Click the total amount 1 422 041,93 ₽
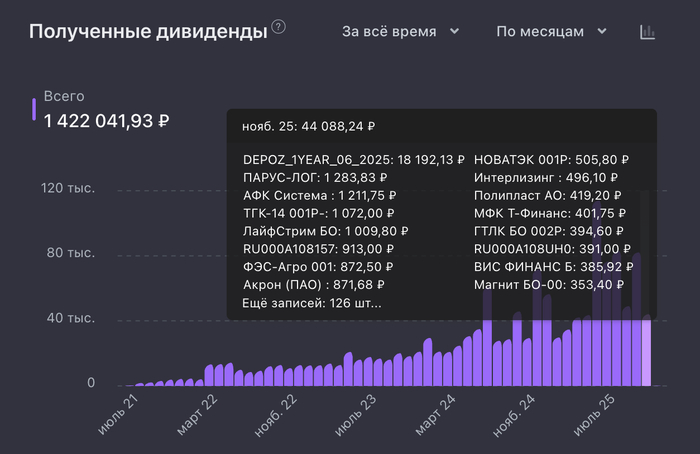The image size is (700, 454). pos(106,121)
